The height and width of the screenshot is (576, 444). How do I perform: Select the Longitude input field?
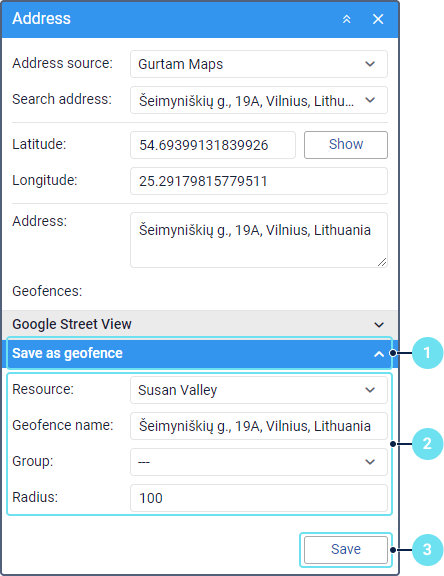[x=259, y=181]
